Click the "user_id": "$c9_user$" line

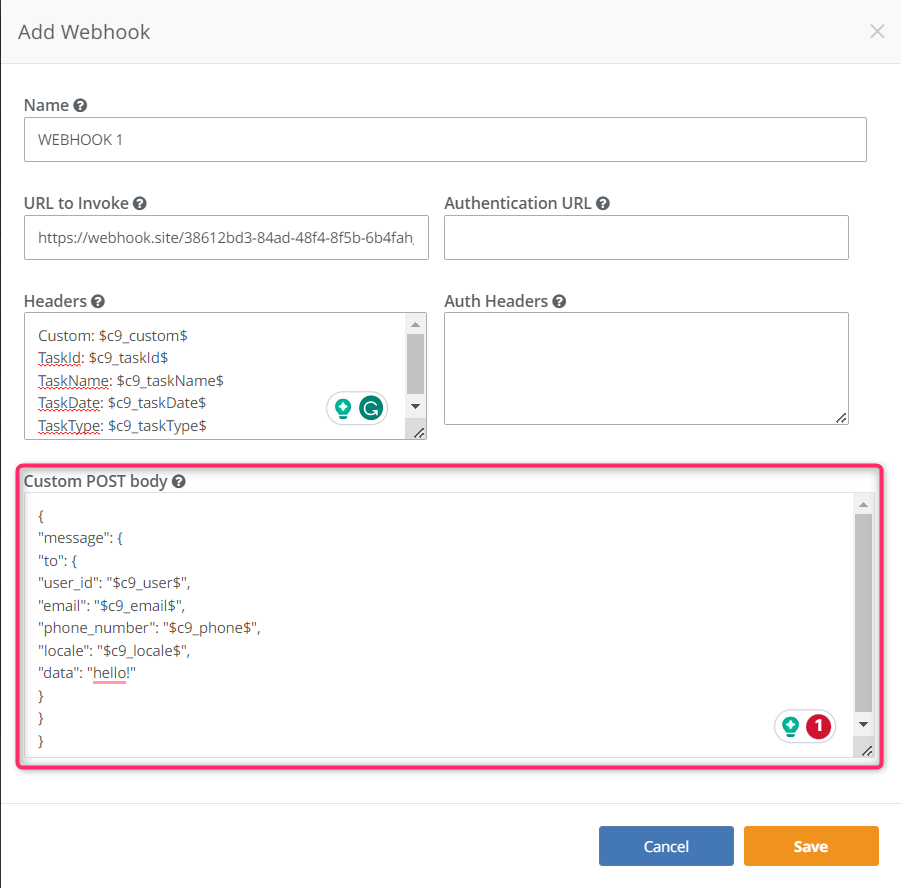point(114,583)
